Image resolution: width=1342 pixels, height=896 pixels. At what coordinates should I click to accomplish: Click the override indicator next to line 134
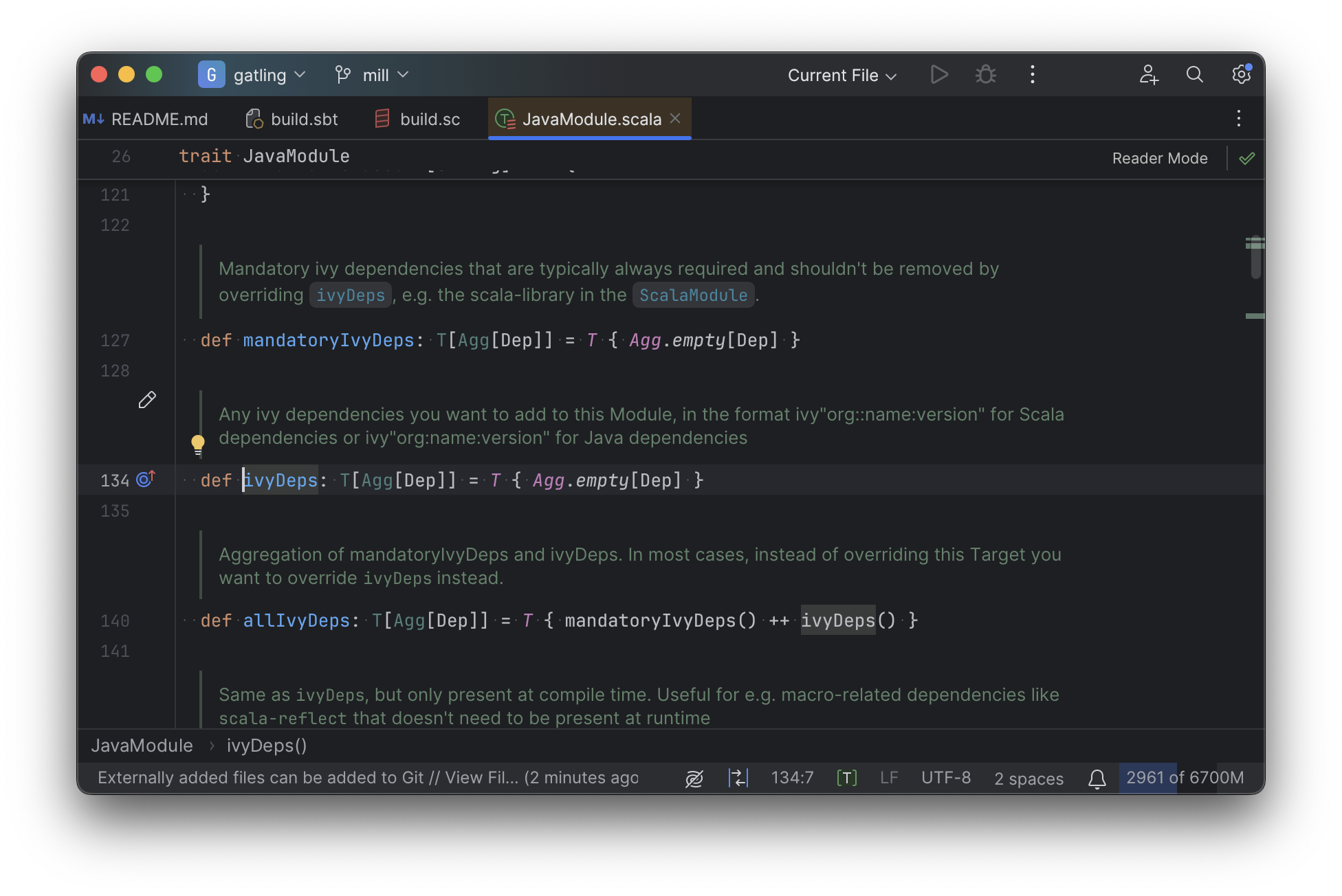(145, 480)
